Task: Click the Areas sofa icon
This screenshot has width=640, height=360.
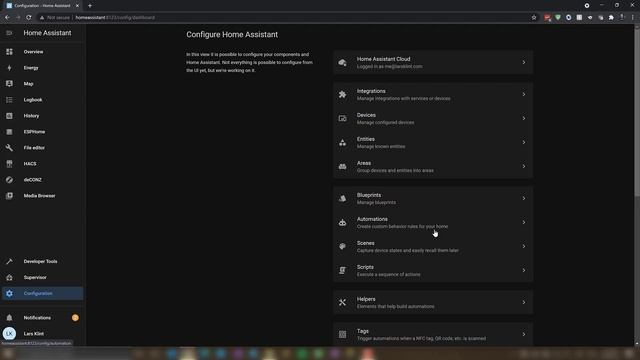Action: [342, 167]
